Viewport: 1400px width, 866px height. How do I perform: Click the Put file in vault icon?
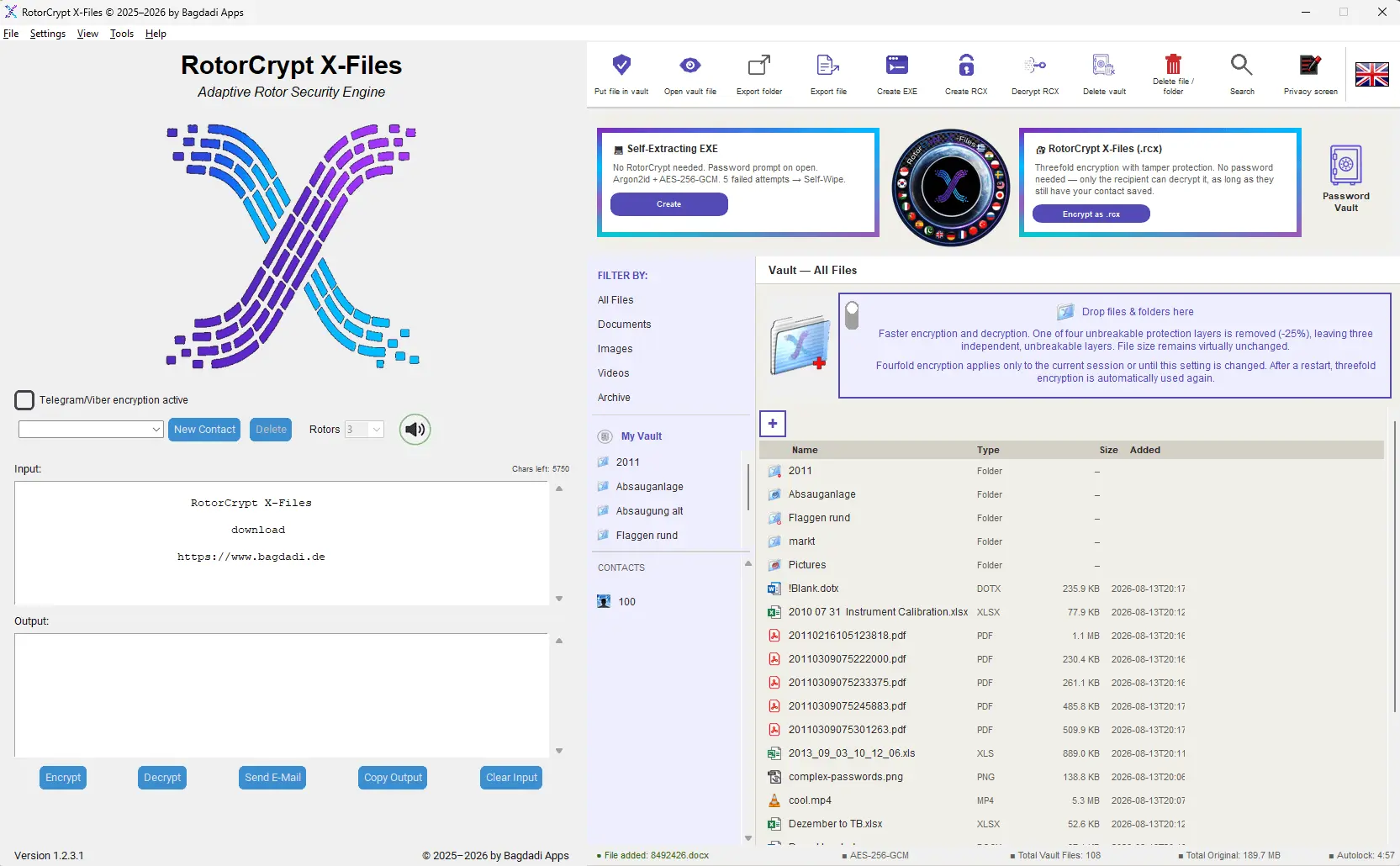pos(621,66)
